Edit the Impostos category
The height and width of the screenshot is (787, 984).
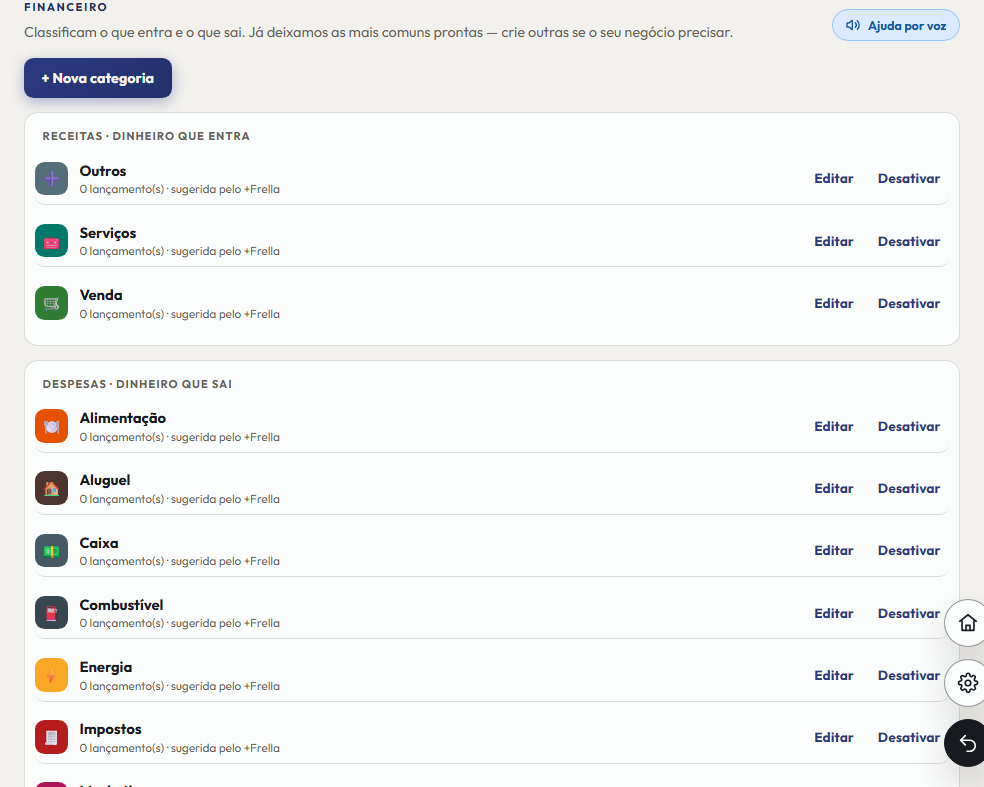[833, 738]
